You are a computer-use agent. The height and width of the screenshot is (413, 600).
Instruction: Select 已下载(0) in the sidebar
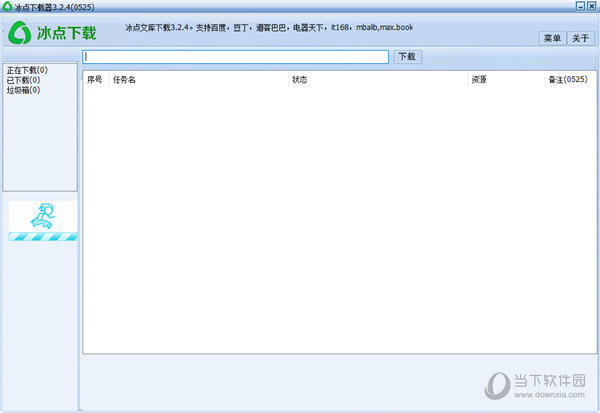click(x=22, y=80)
